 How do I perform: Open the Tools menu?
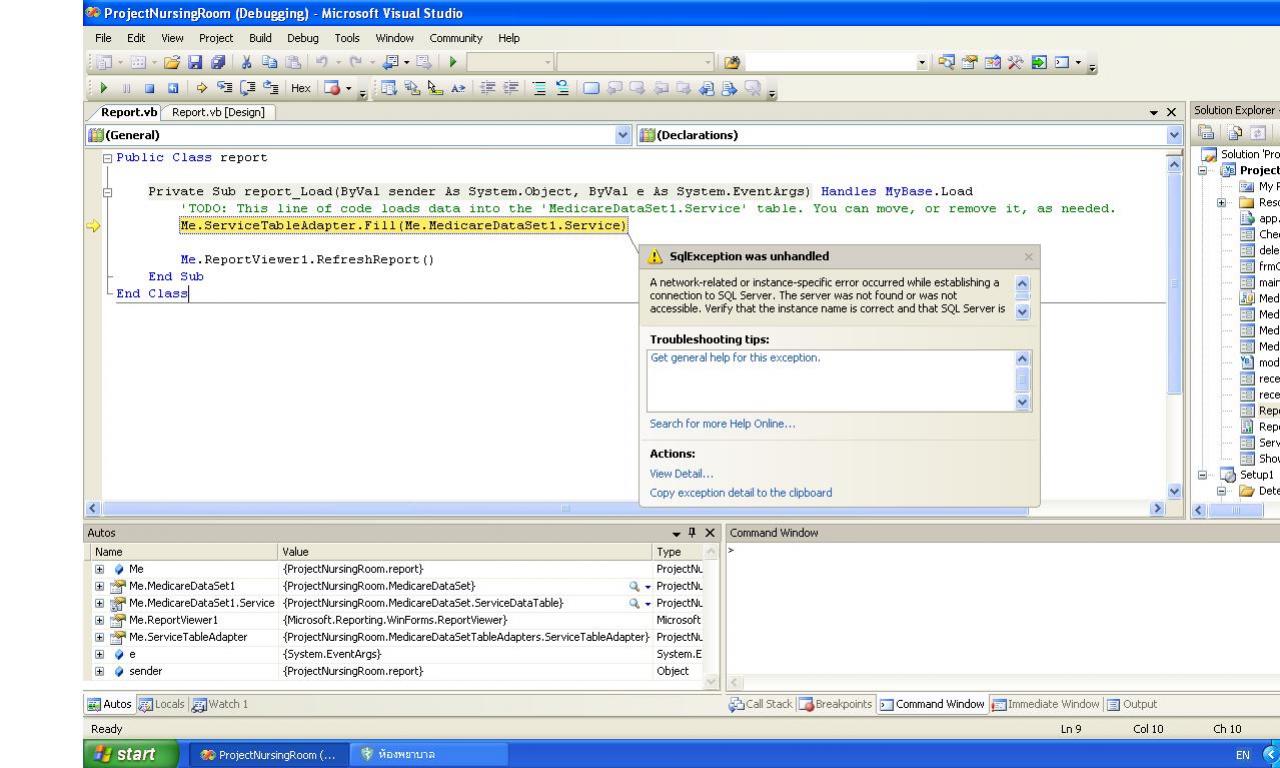click(x=347, y=38)
